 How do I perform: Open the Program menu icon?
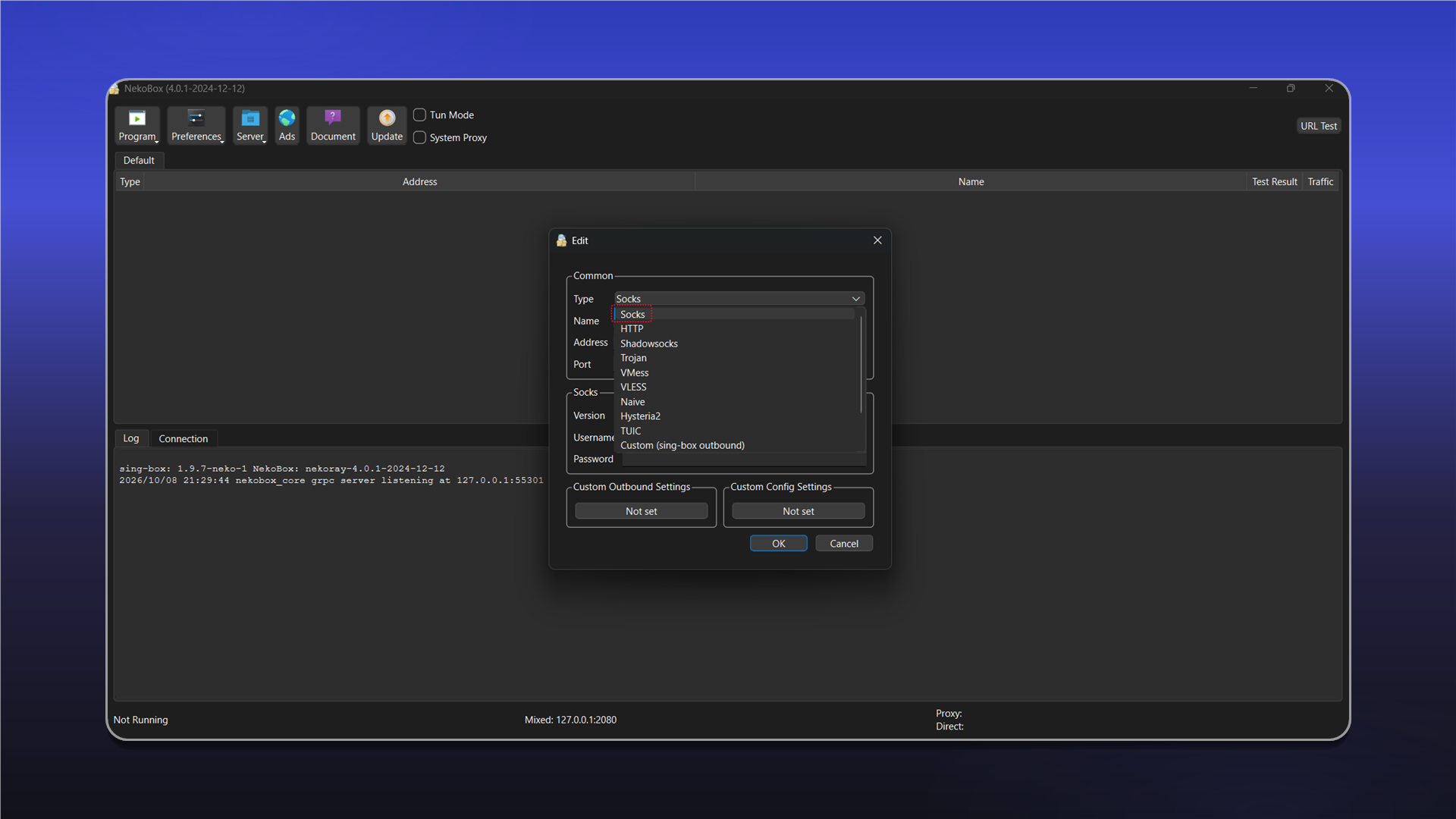137,125
